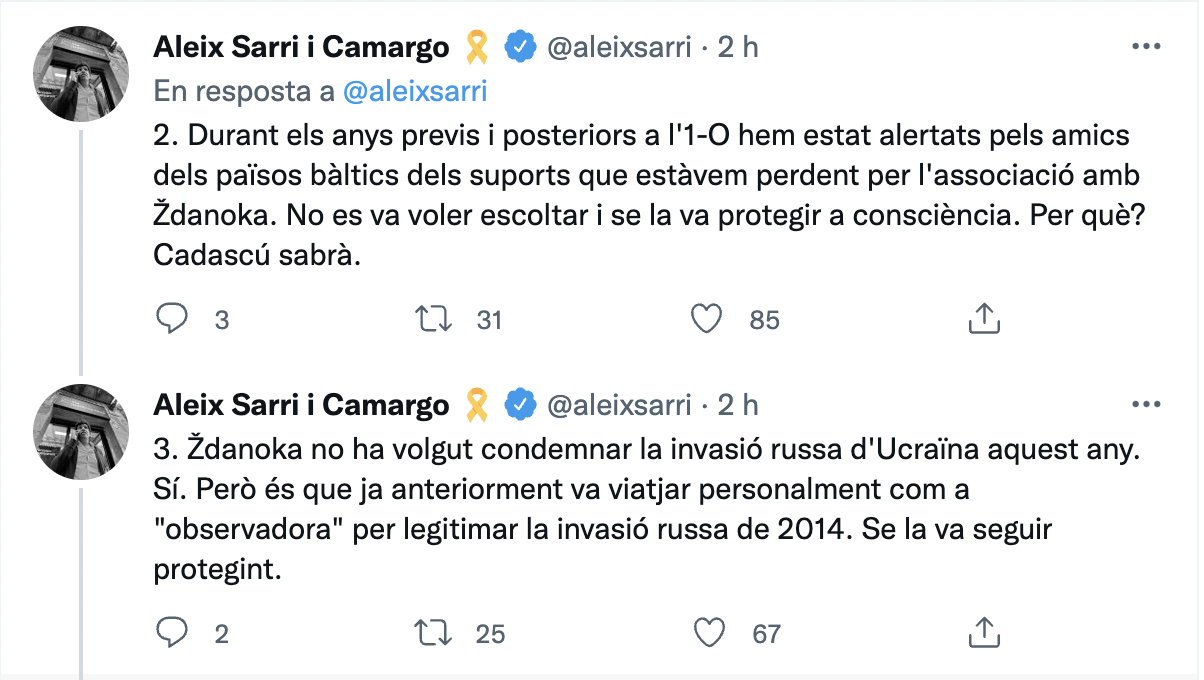The image size is (1204, 680).
Task: Open the tweet text starting with '3. Ždanoka'
Action: tap(640, 508)
